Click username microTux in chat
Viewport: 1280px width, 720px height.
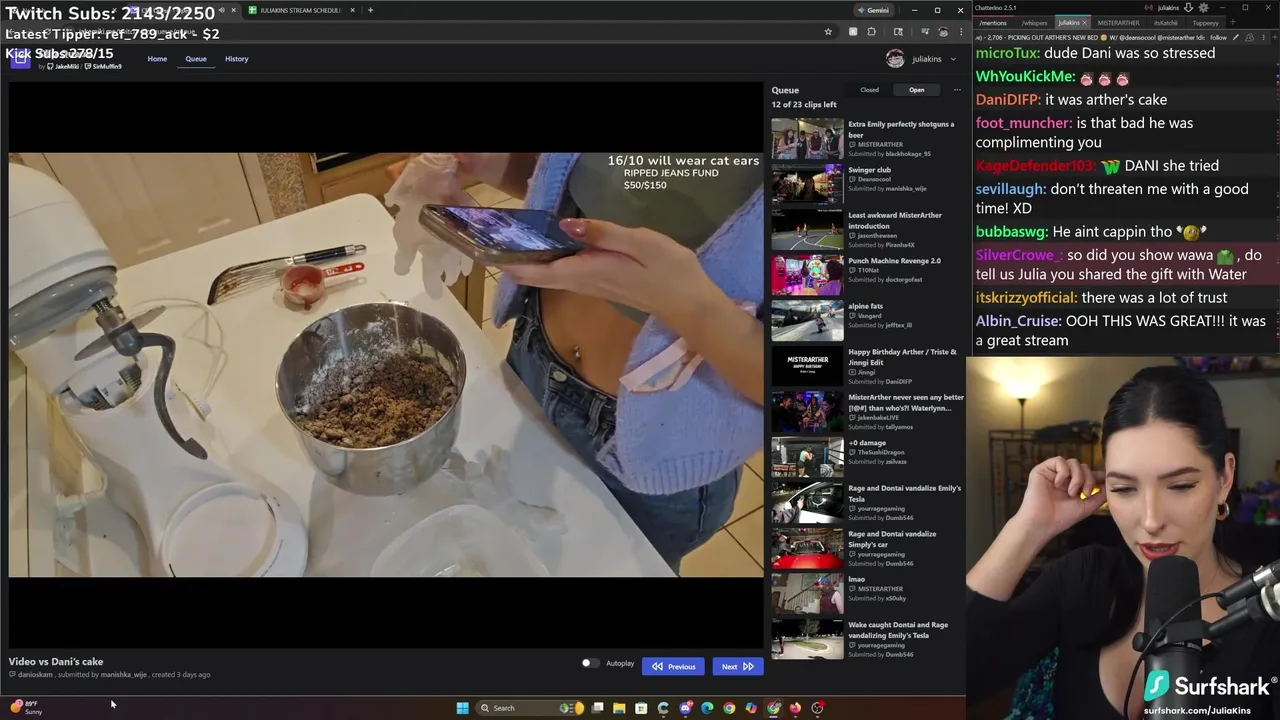tap(1009, 53)
